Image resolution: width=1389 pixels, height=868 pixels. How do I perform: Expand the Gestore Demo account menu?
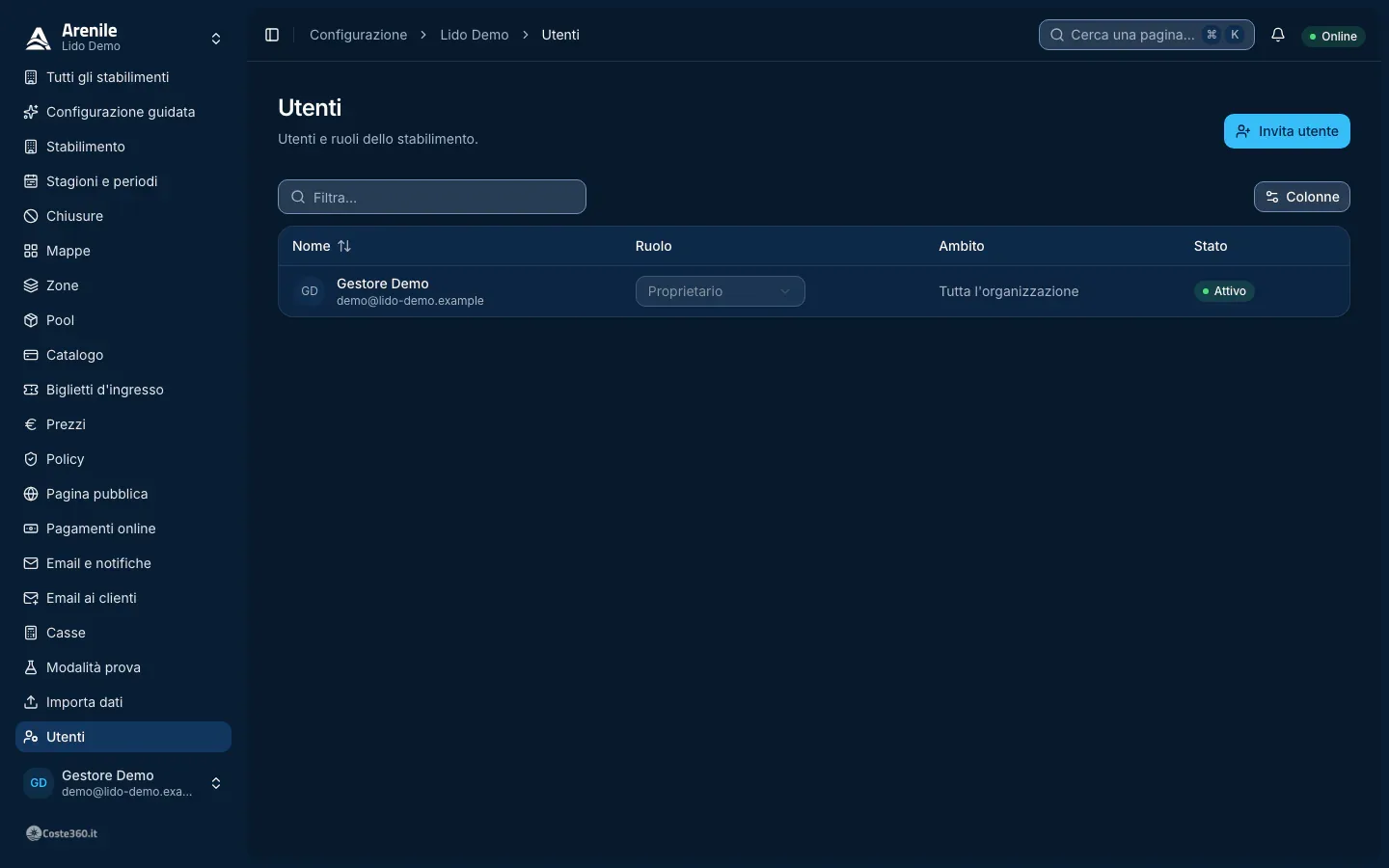(x=123, y=783)
